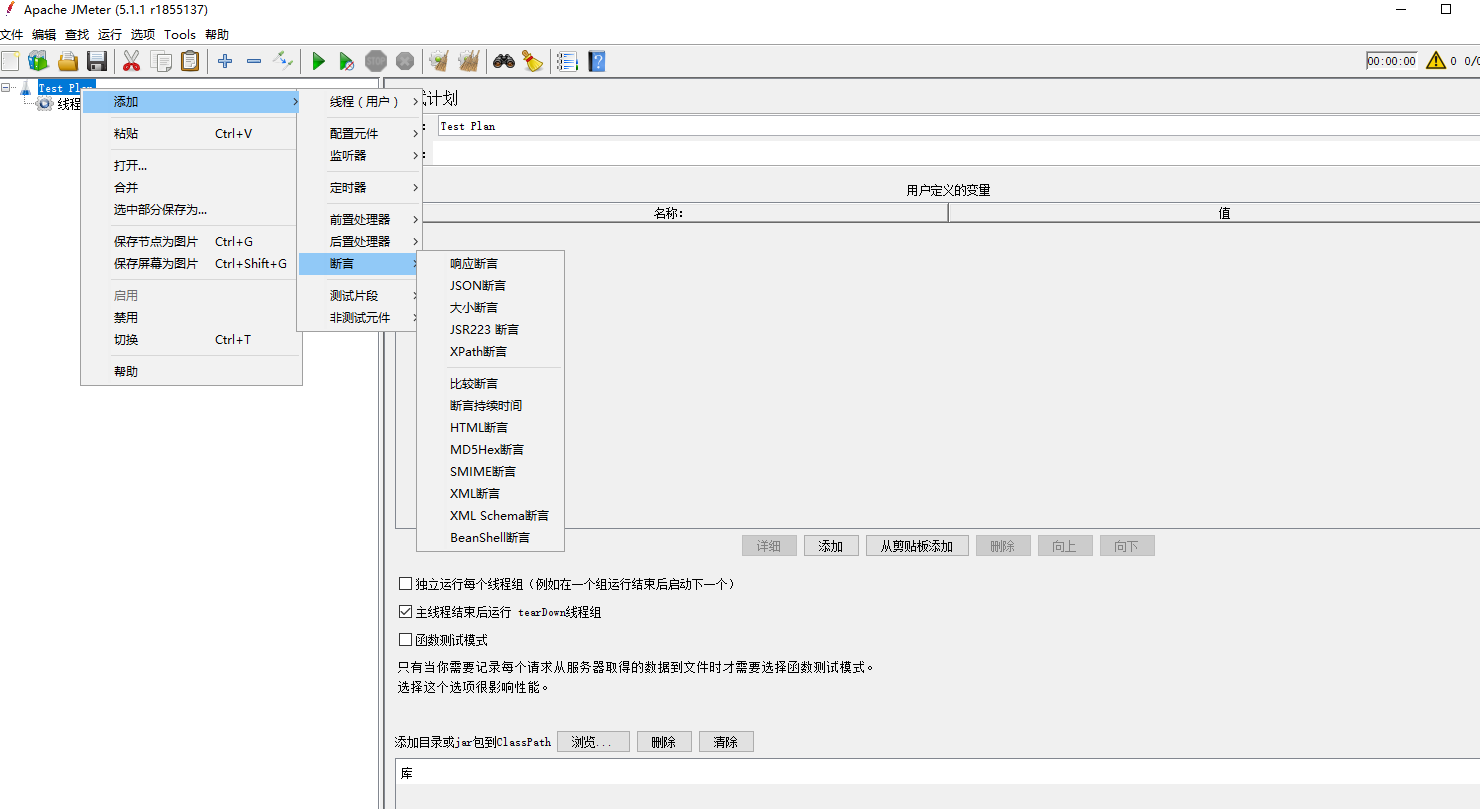This screenshot has width=1480, height=809.
Task: Choose 合并 from the context menu
Action: tap(191, 187)
